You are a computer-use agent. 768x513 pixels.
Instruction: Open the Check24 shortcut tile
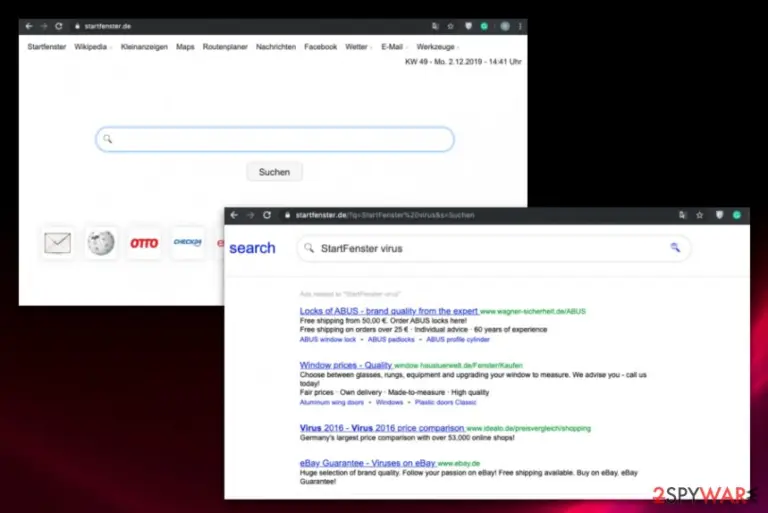188,243
